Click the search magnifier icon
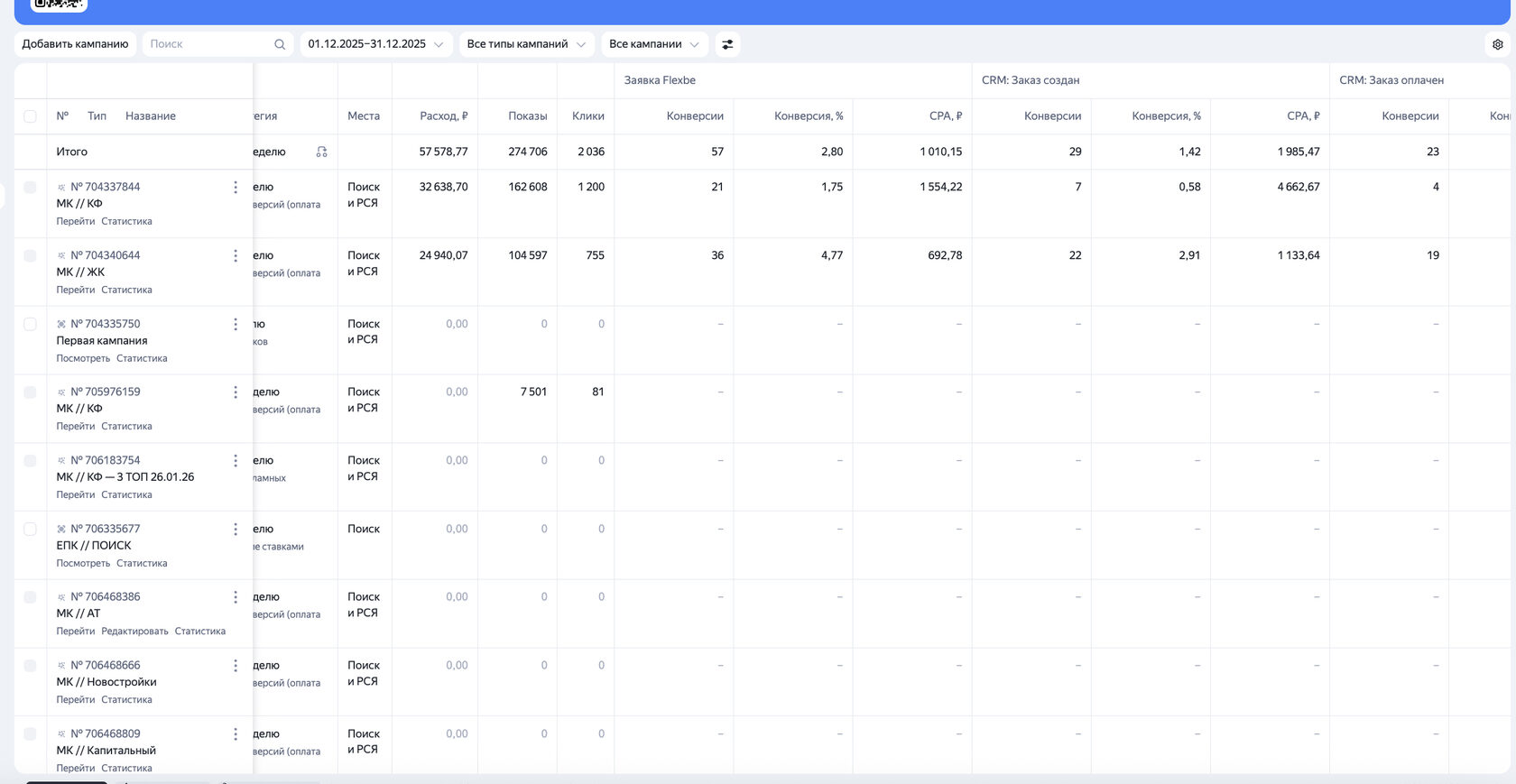 point(280,44)
